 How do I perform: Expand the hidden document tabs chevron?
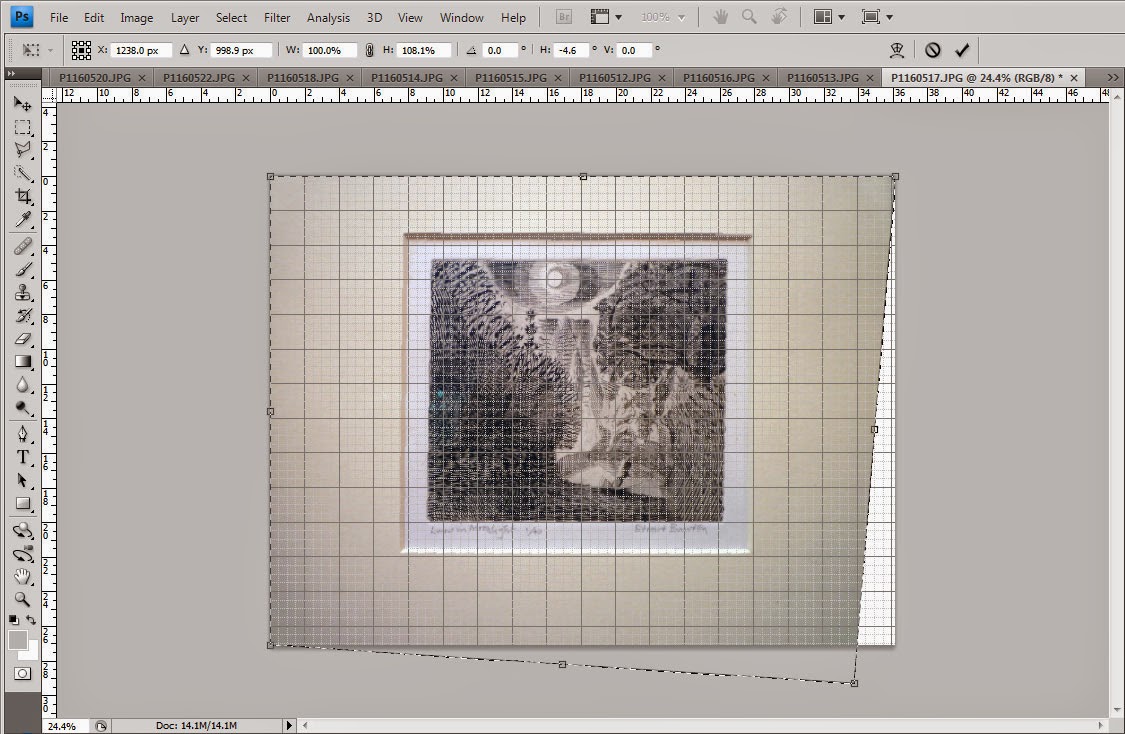coord(1113,77)
